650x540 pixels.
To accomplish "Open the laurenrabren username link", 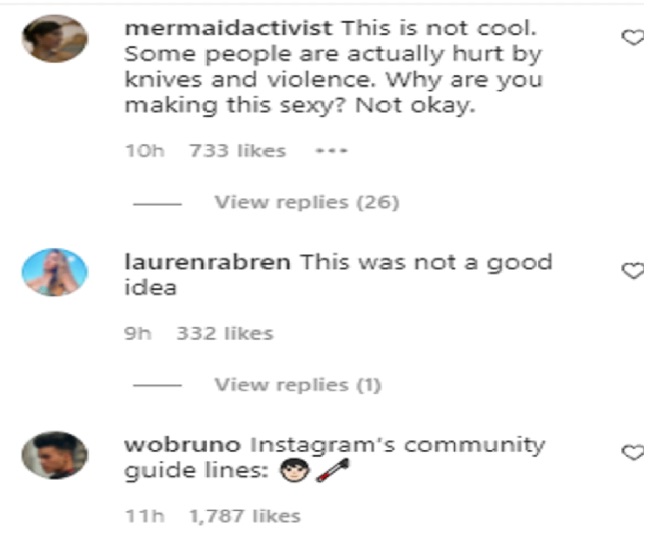I will 207,262.
